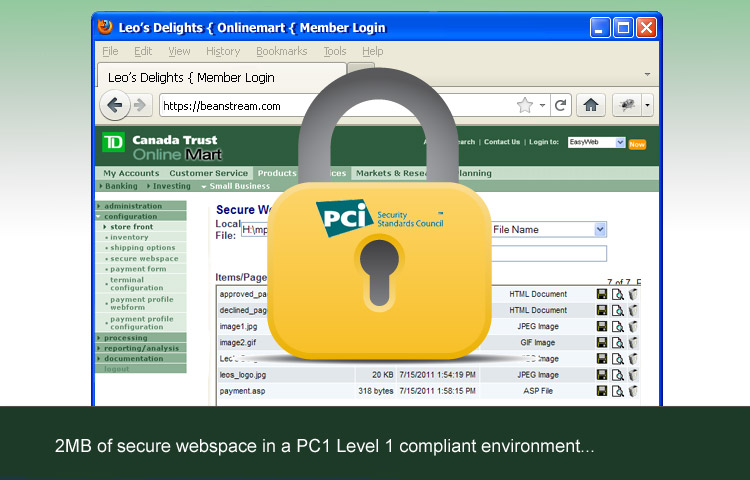Open the shipping options sidebar link

click(x=143, y=248)
